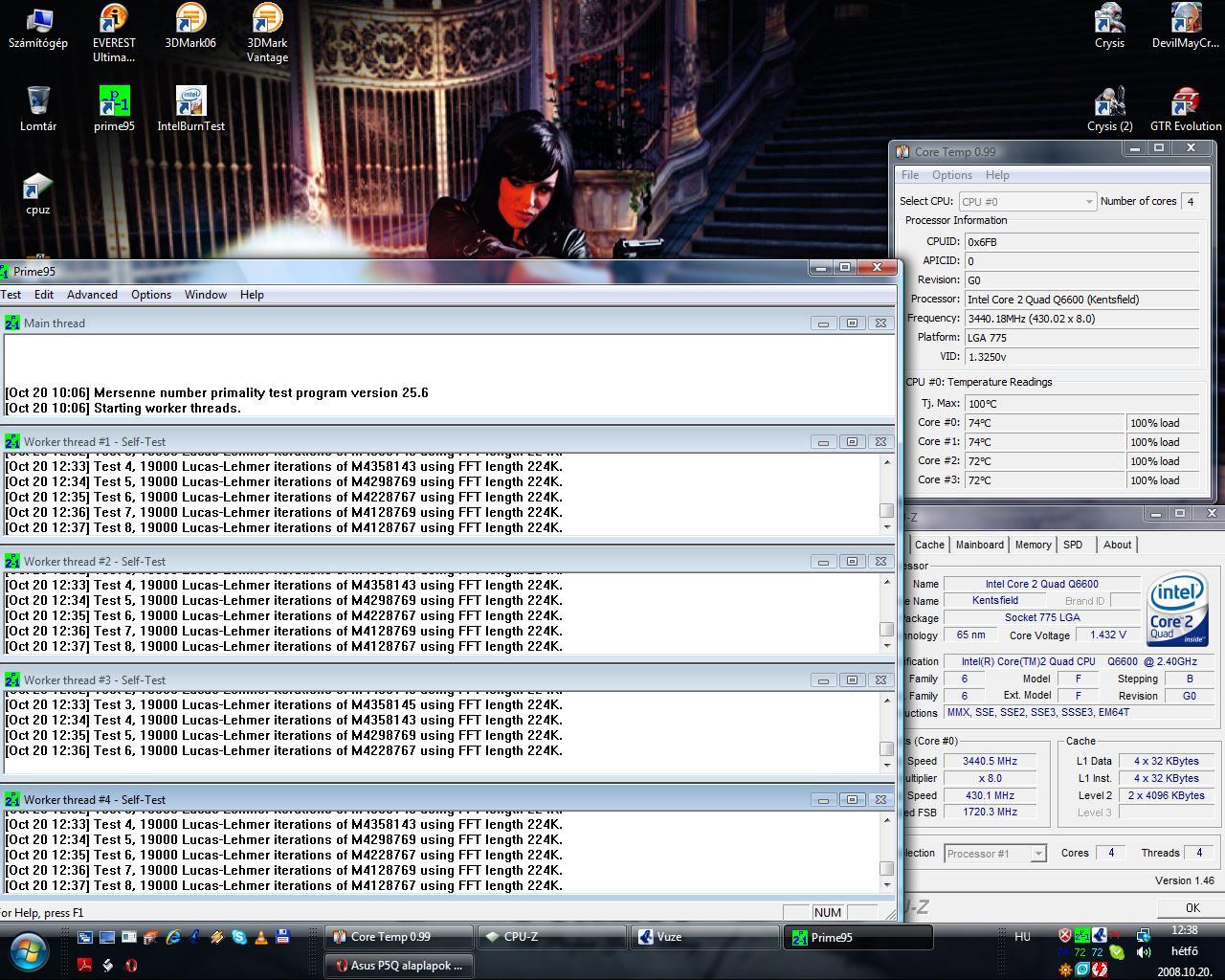Switch to Prime95 taskbar button

pyautogui.click(x=859, y=937)
